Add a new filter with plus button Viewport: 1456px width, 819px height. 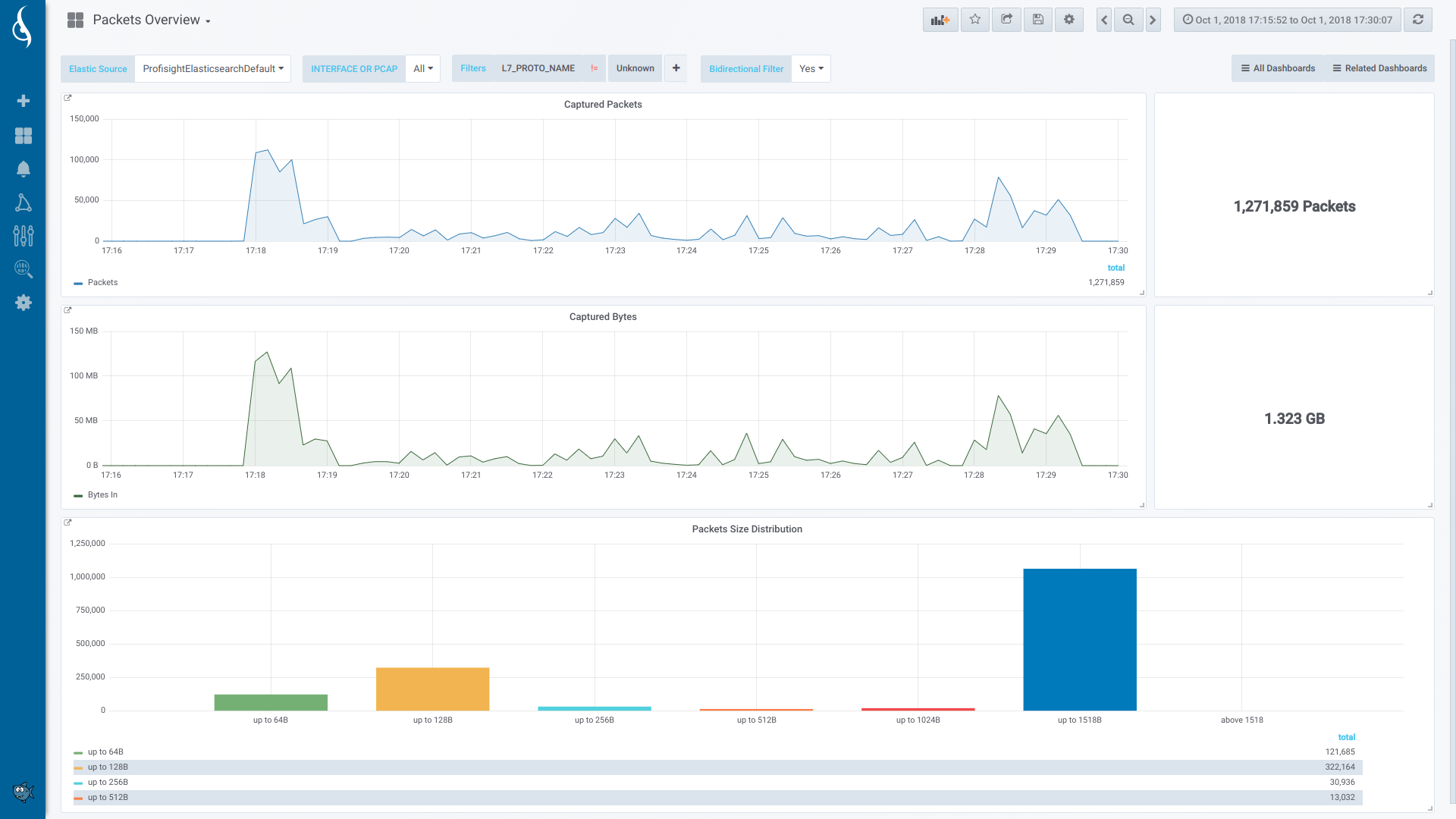point(676,68)
